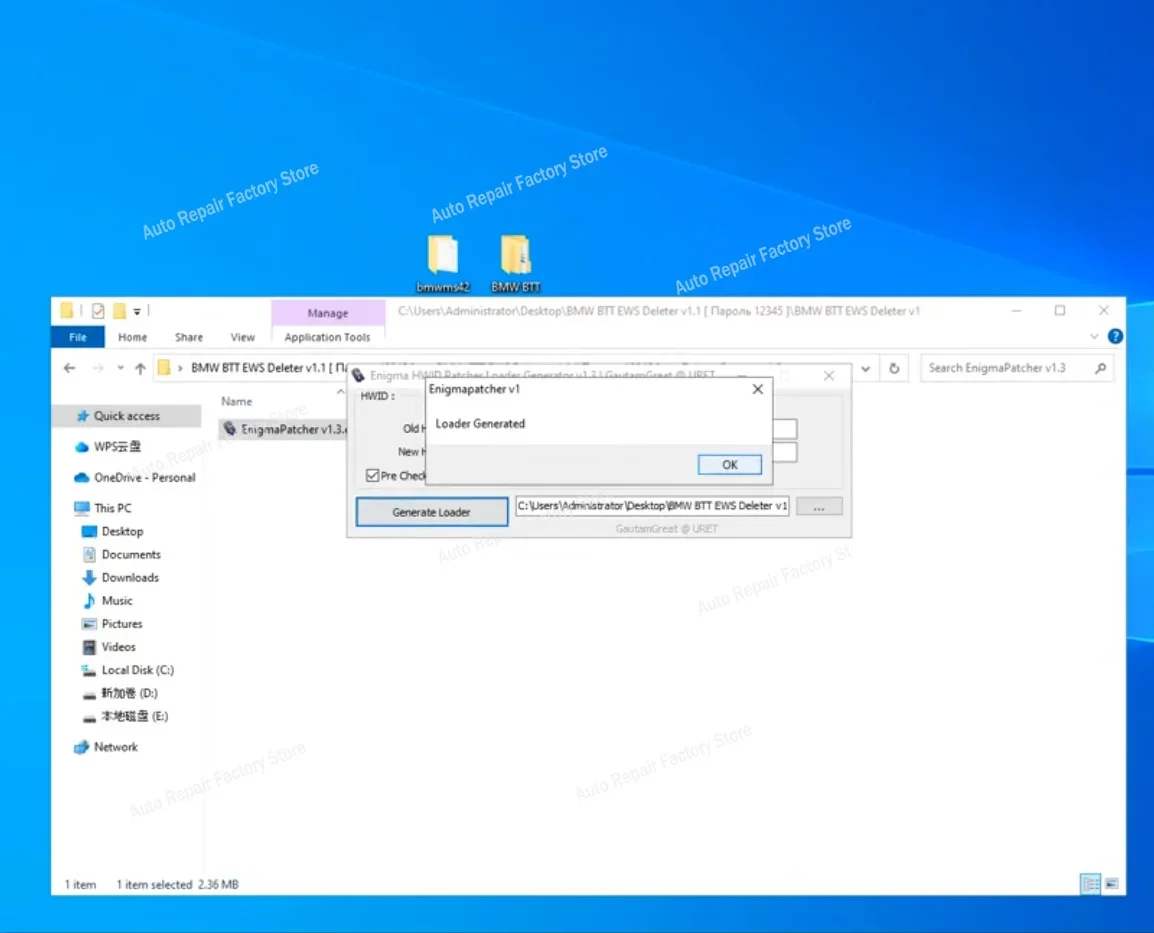Open the bmwms42 desktop folder
The height and width of the screenshot is (933, 1154).
pyautogui.click(x=442, y=263)
